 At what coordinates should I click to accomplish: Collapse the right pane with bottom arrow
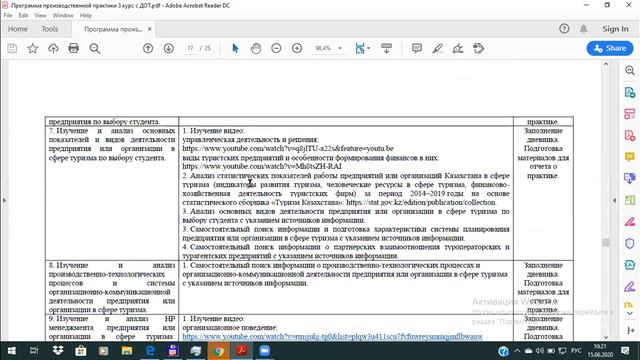[x=630, y=331]
